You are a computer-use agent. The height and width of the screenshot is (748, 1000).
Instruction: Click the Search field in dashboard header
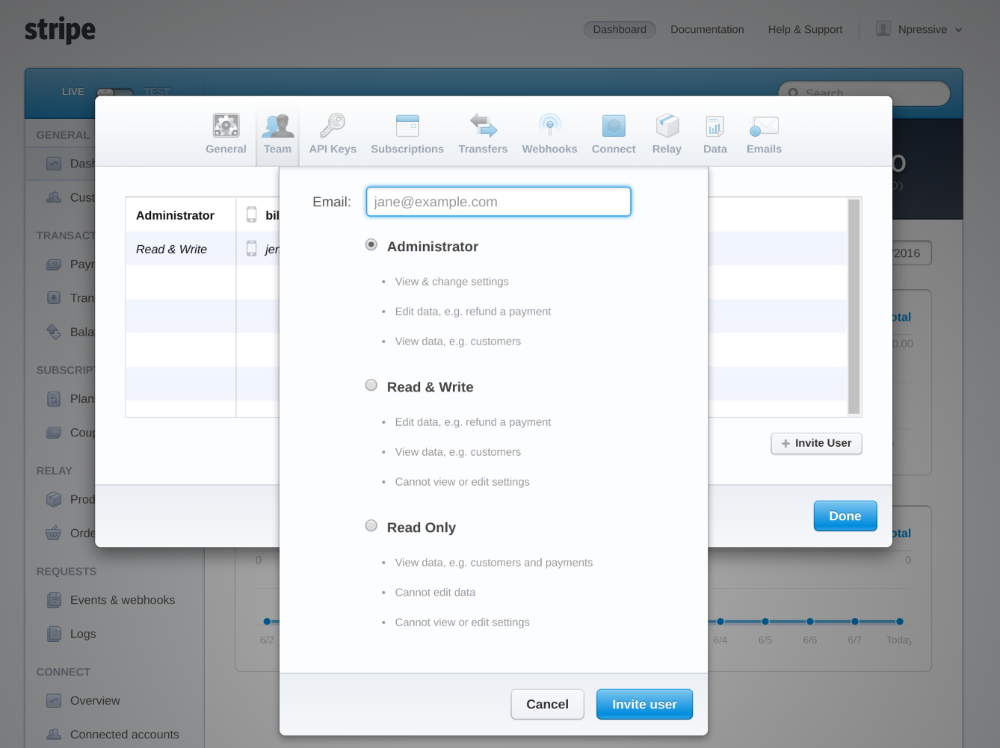click(x=864, y=93)
